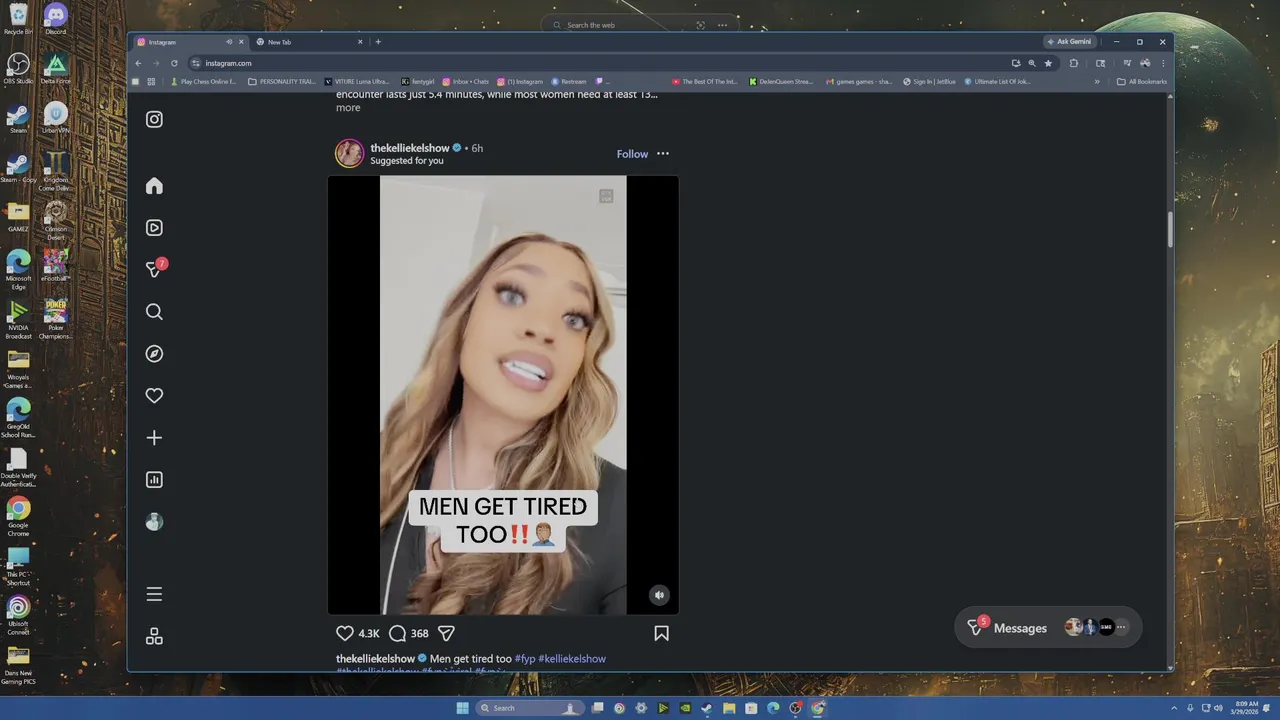Open the apps grid icon in bookmarks bar
The width and height of the screenshot is (1280, 720).
pos(151,82)
